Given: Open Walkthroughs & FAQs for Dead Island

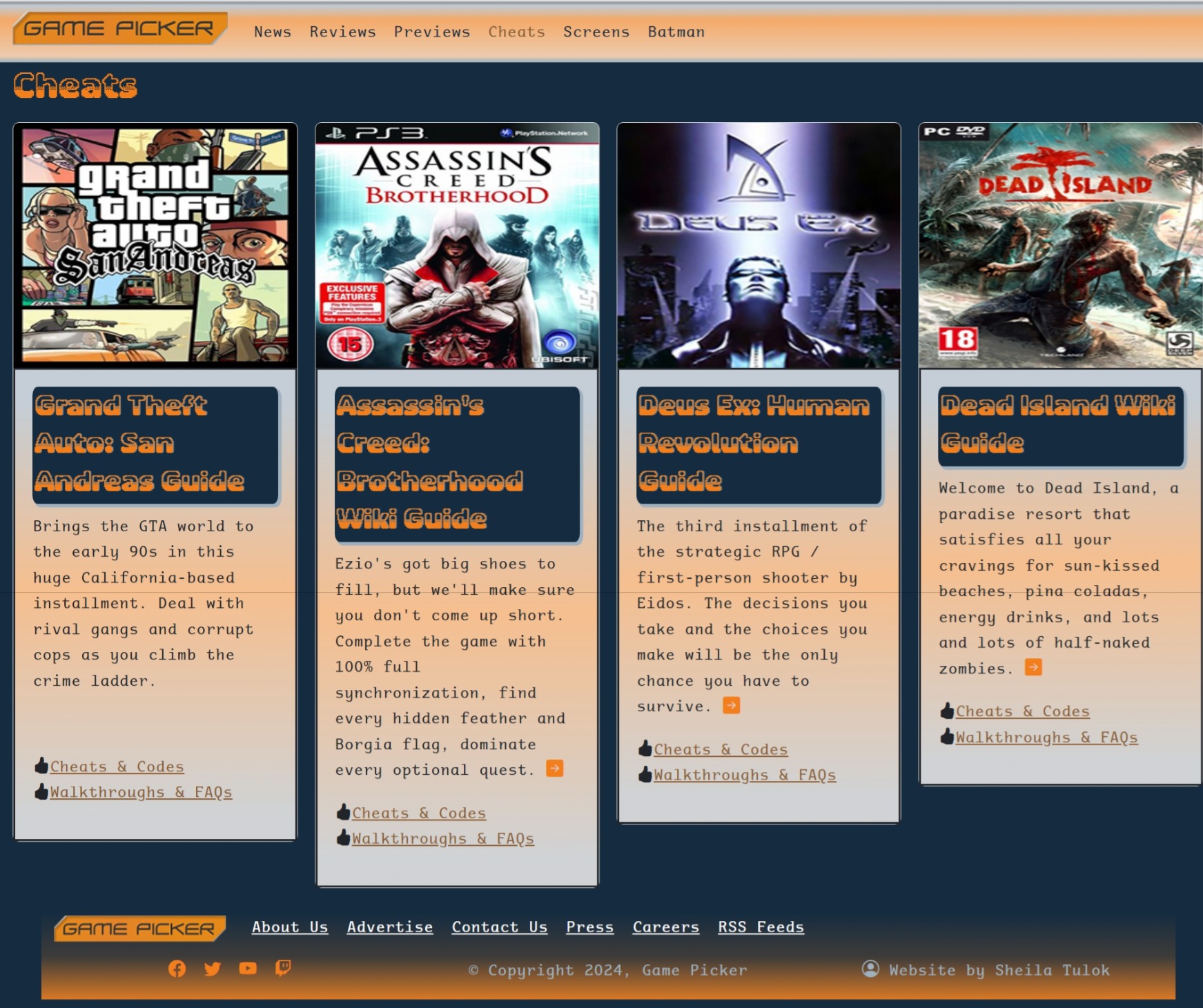Looking at the screenshot, I should tap(1047, 737).
